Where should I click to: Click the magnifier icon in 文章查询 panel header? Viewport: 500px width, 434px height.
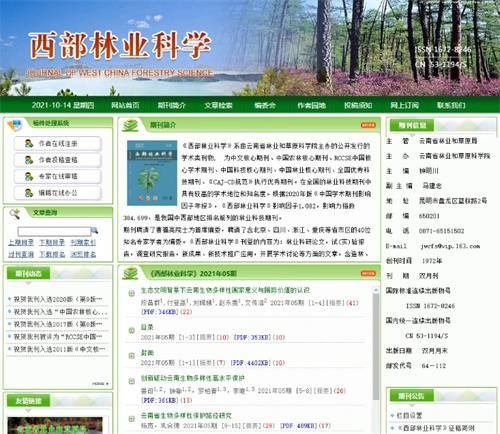coord(15,214)
